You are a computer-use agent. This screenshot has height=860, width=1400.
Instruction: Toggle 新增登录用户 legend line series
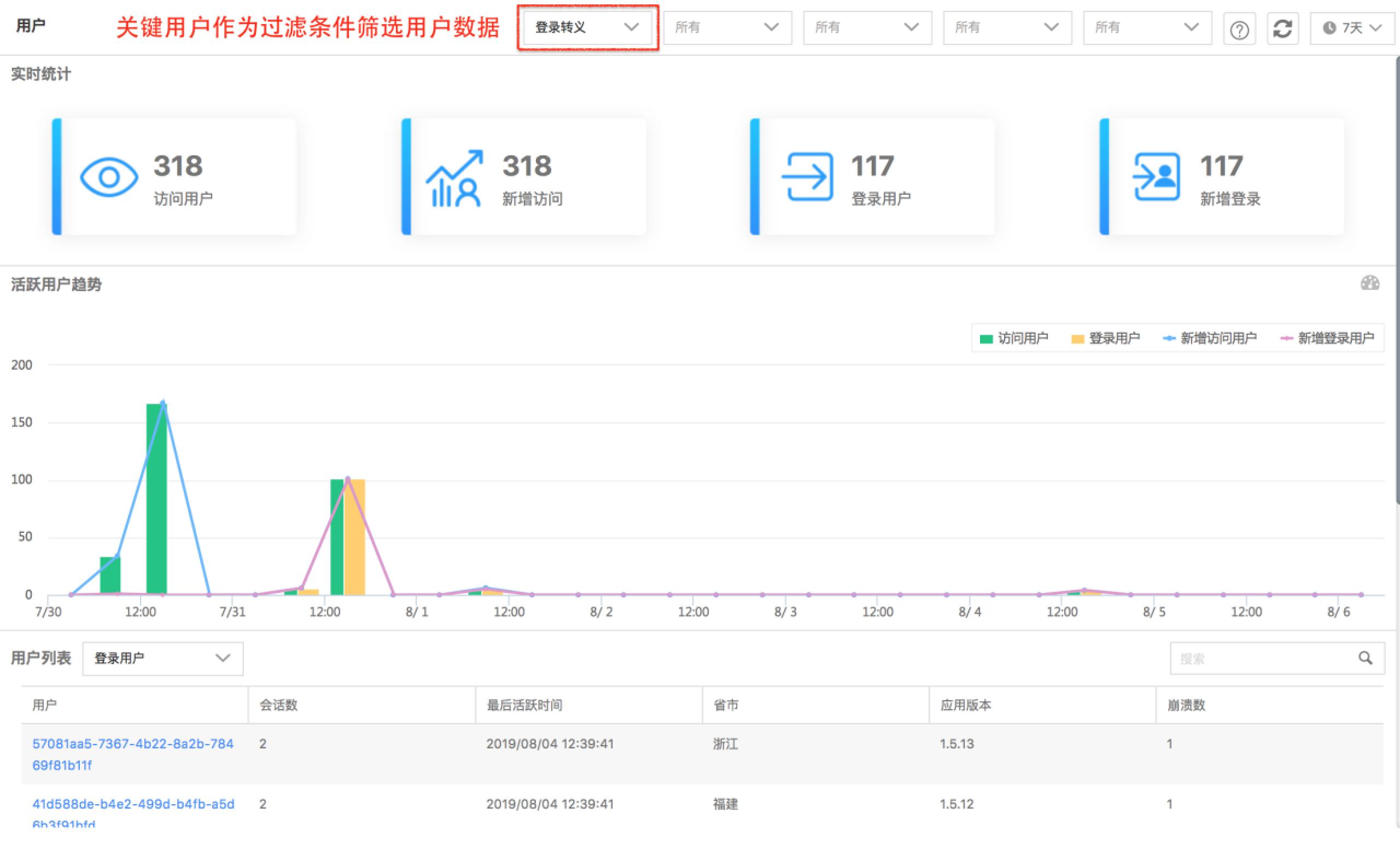click(1327, 339)
